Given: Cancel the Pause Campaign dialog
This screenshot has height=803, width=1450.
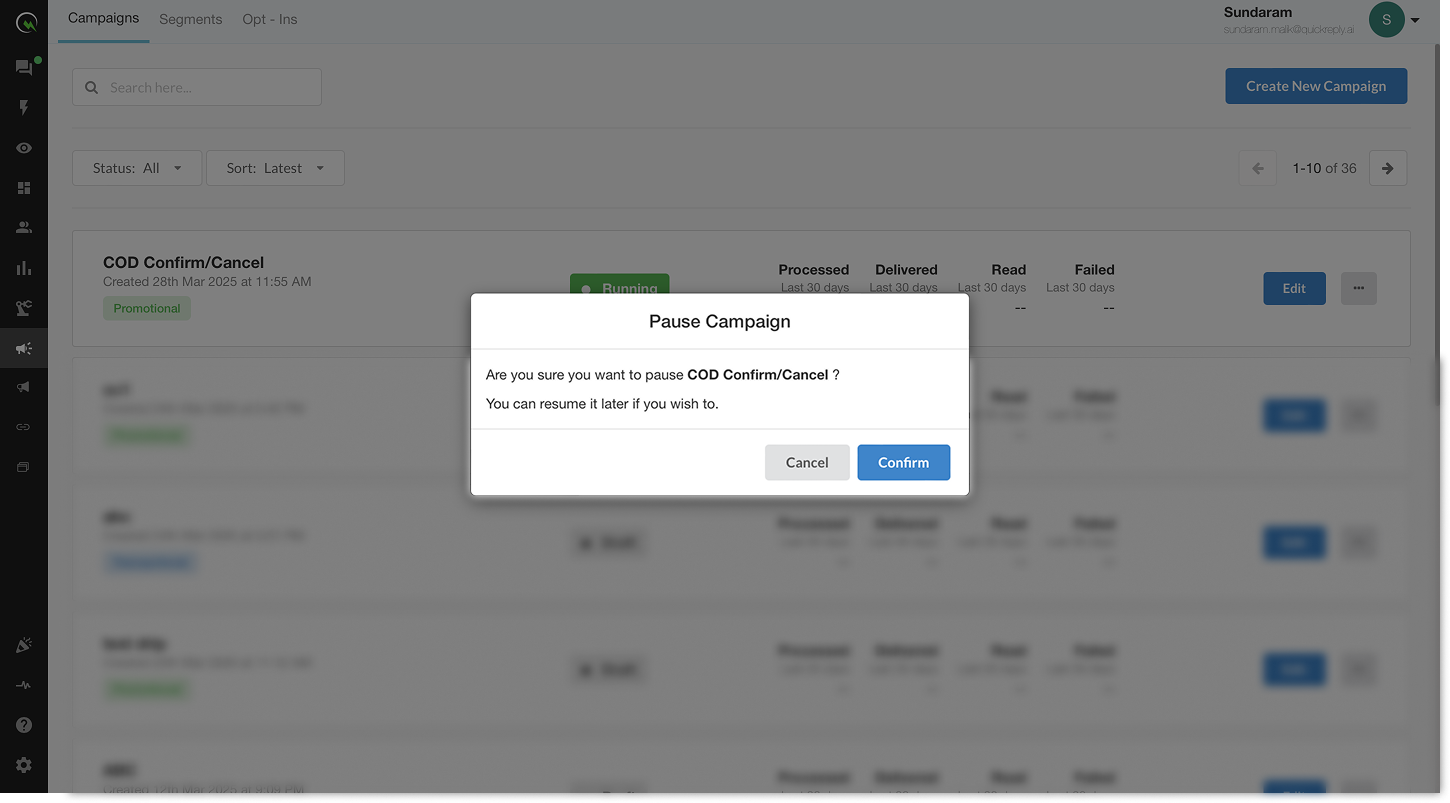Looking at the screenshot, I should [x=806, y=462].
